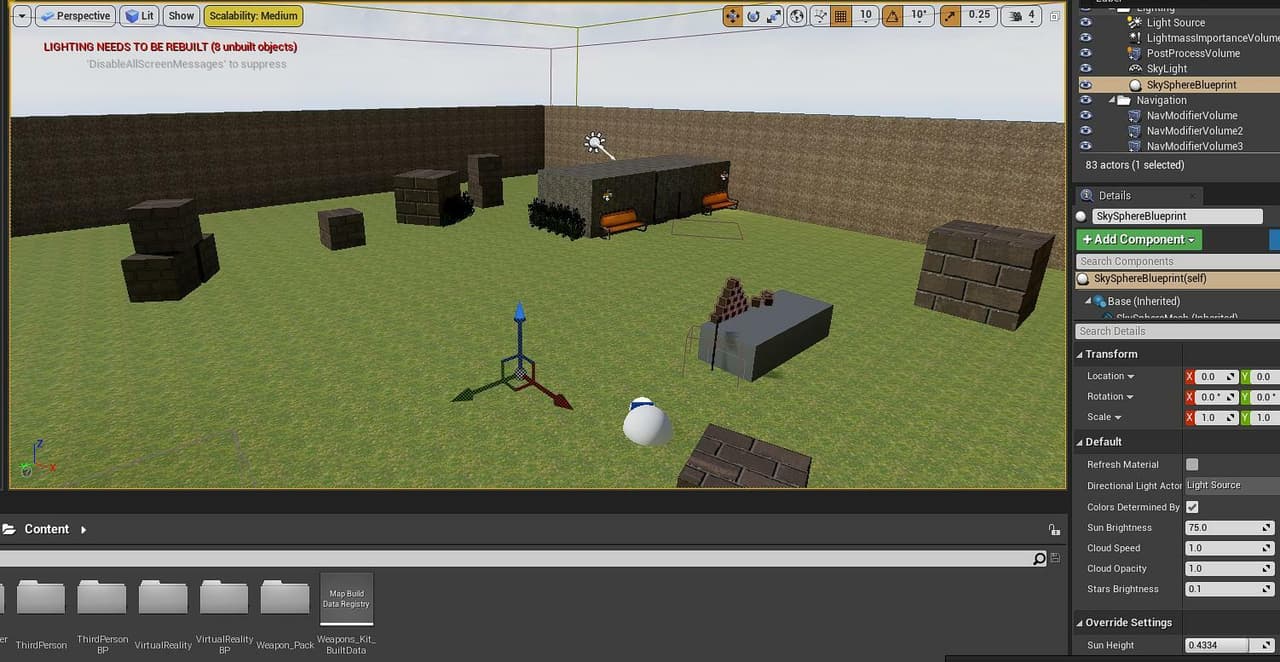Image resolution: width=1280 pixels, height=662 pixels.
Task: Click the Content breadcrumb in browser
Action: [x=47, y=529]
